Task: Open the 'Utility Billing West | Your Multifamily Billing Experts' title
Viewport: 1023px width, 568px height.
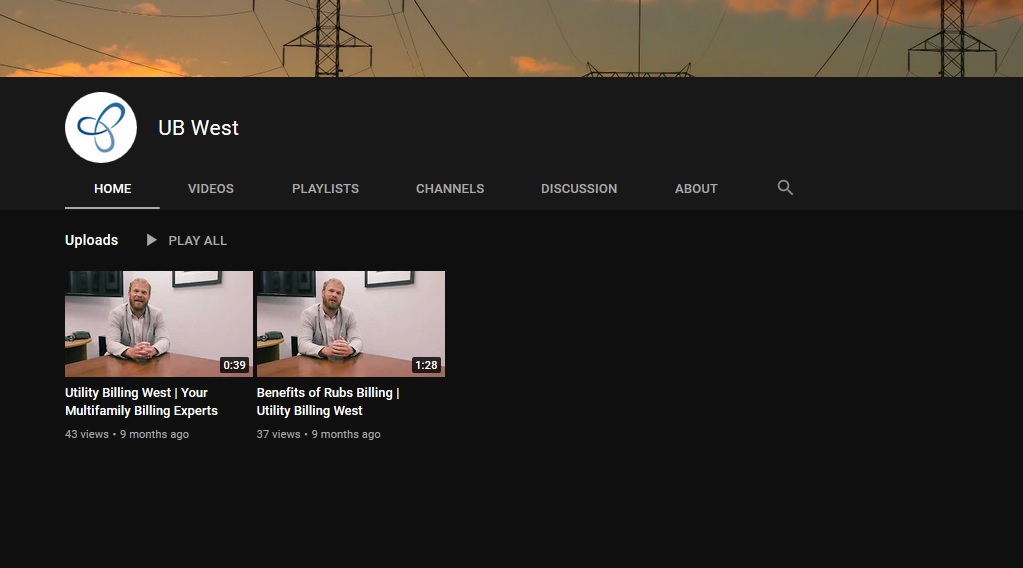Action: point(141,402)
